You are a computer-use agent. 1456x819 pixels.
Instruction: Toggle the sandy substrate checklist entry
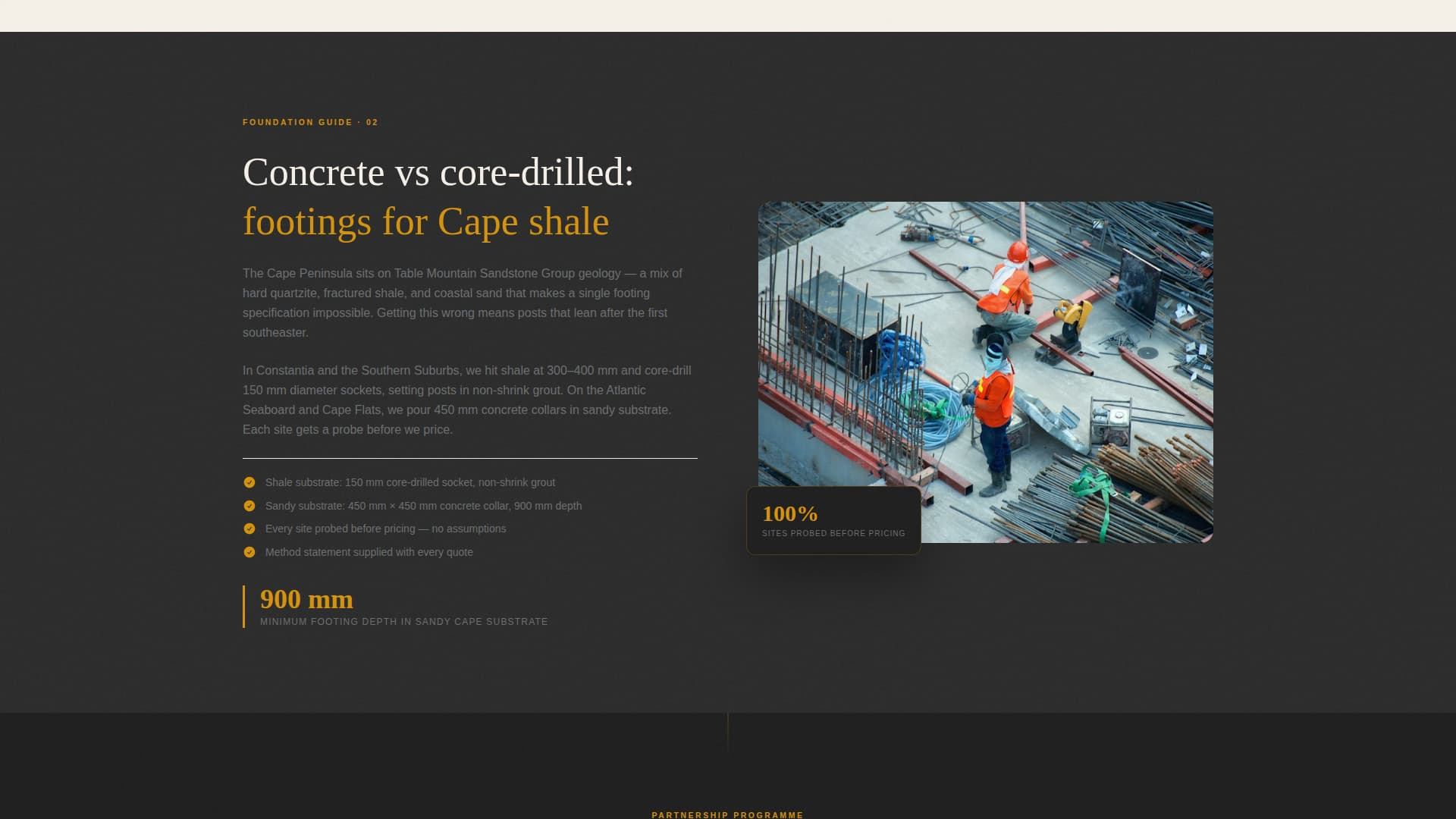(x=423, y=505)
